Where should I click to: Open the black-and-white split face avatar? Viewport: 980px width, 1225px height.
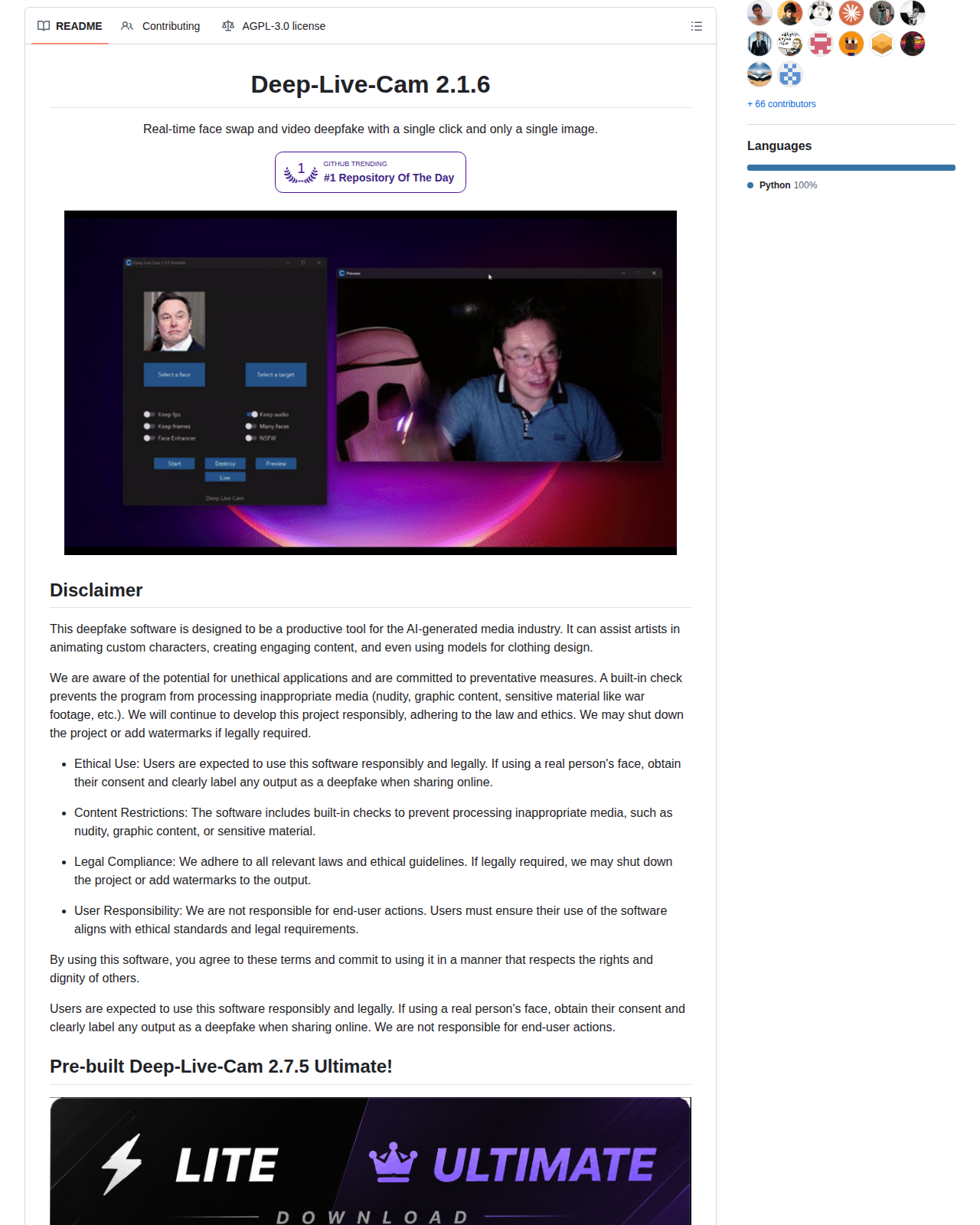[x=913, y=12]
